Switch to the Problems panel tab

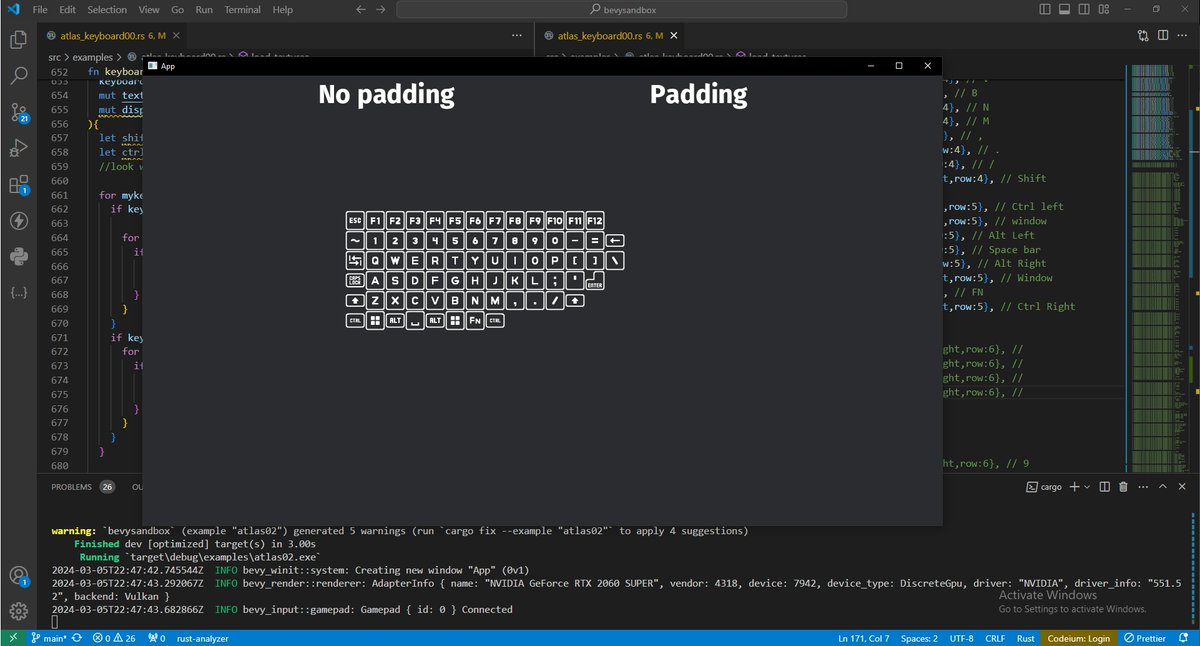(83, 487)
